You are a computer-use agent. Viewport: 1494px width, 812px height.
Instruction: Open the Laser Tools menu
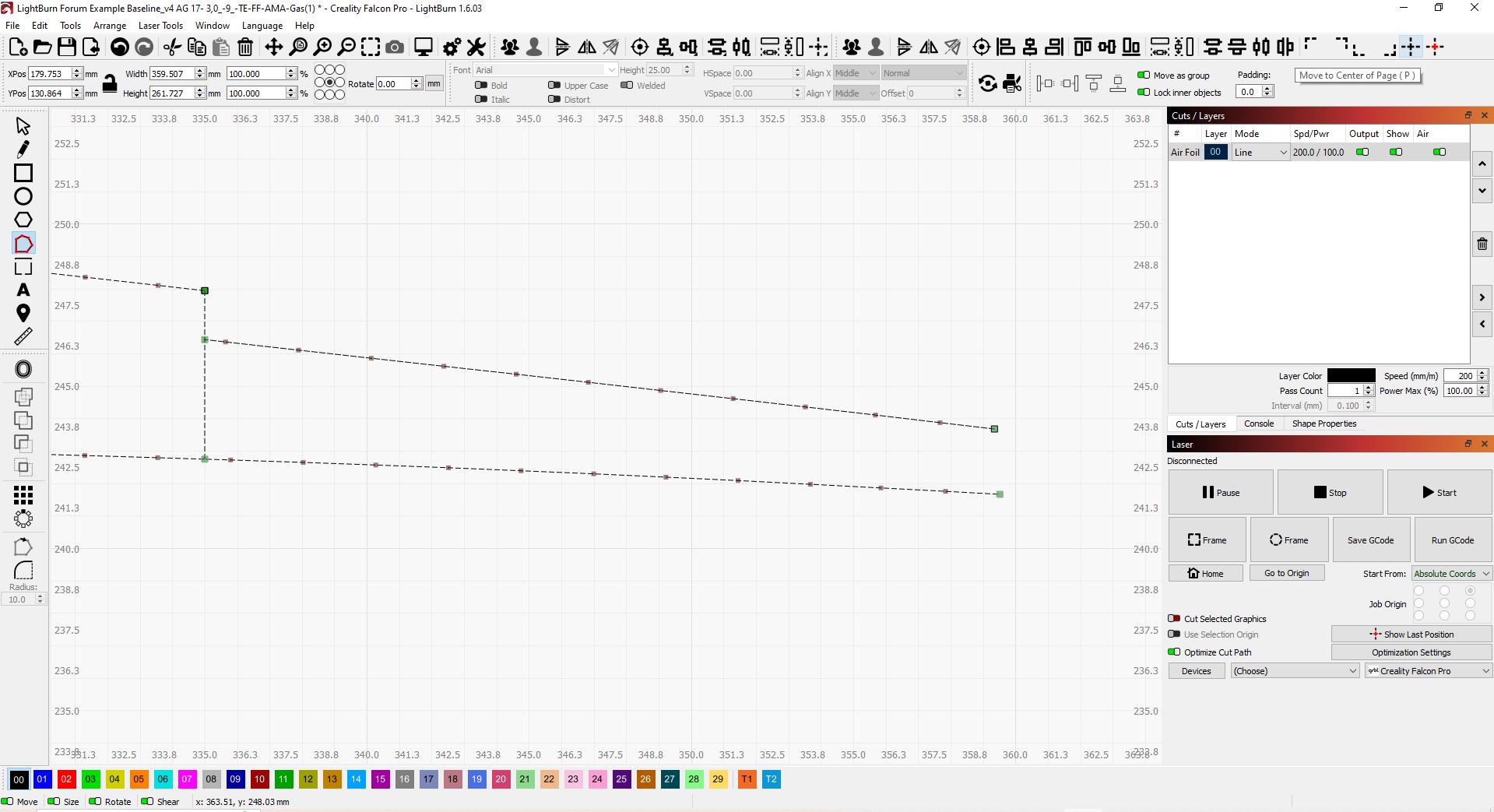click(160, 26)
